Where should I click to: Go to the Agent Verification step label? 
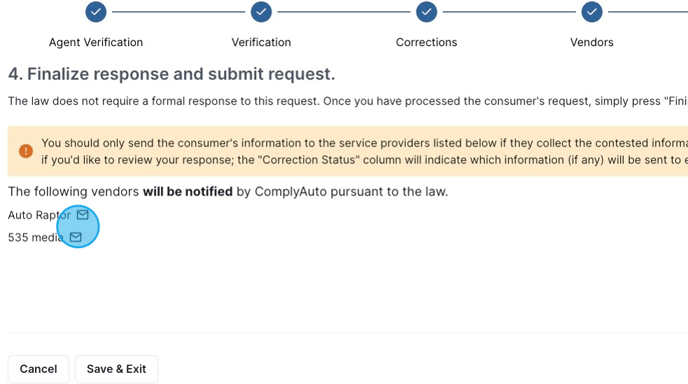[x=96, y=42]
